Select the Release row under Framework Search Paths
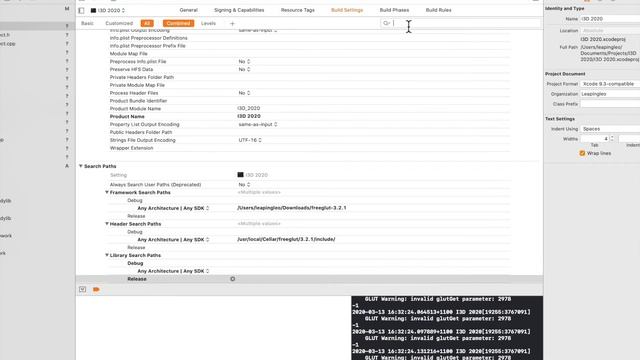 click(x=293, y=216)
